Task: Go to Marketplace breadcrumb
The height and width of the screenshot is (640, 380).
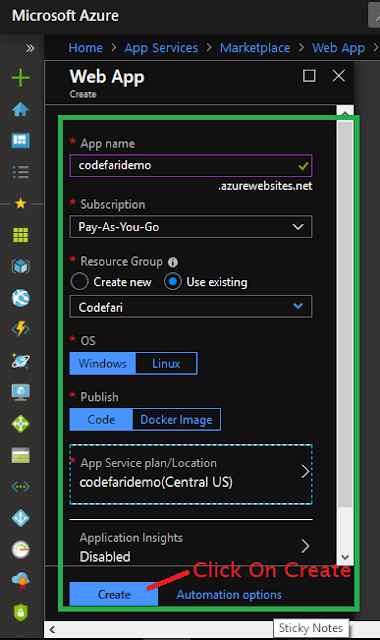Action: coord(255,48)
